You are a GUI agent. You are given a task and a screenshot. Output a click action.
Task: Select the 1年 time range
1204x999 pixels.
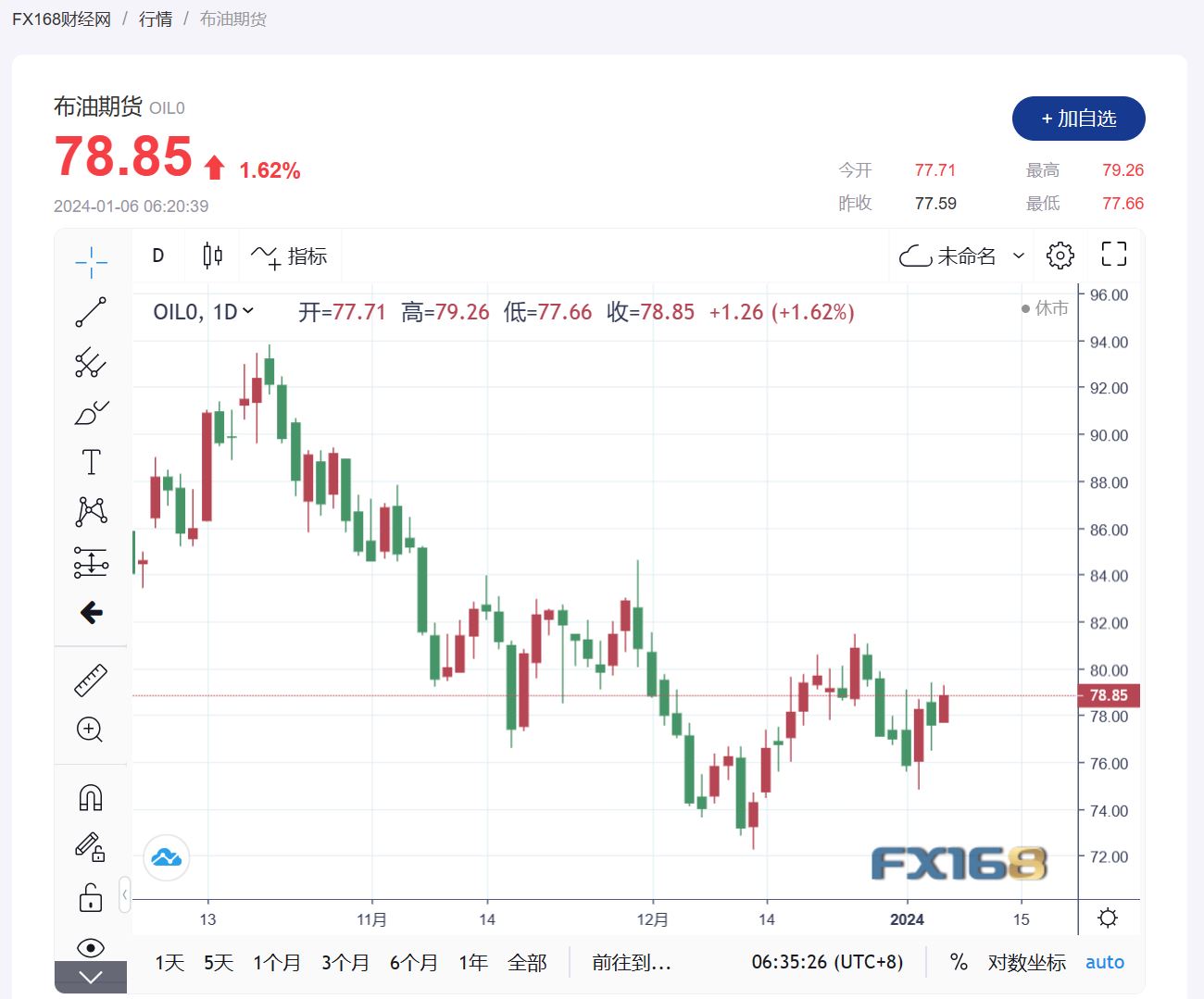pyautogui.click(x=473, y=963)
